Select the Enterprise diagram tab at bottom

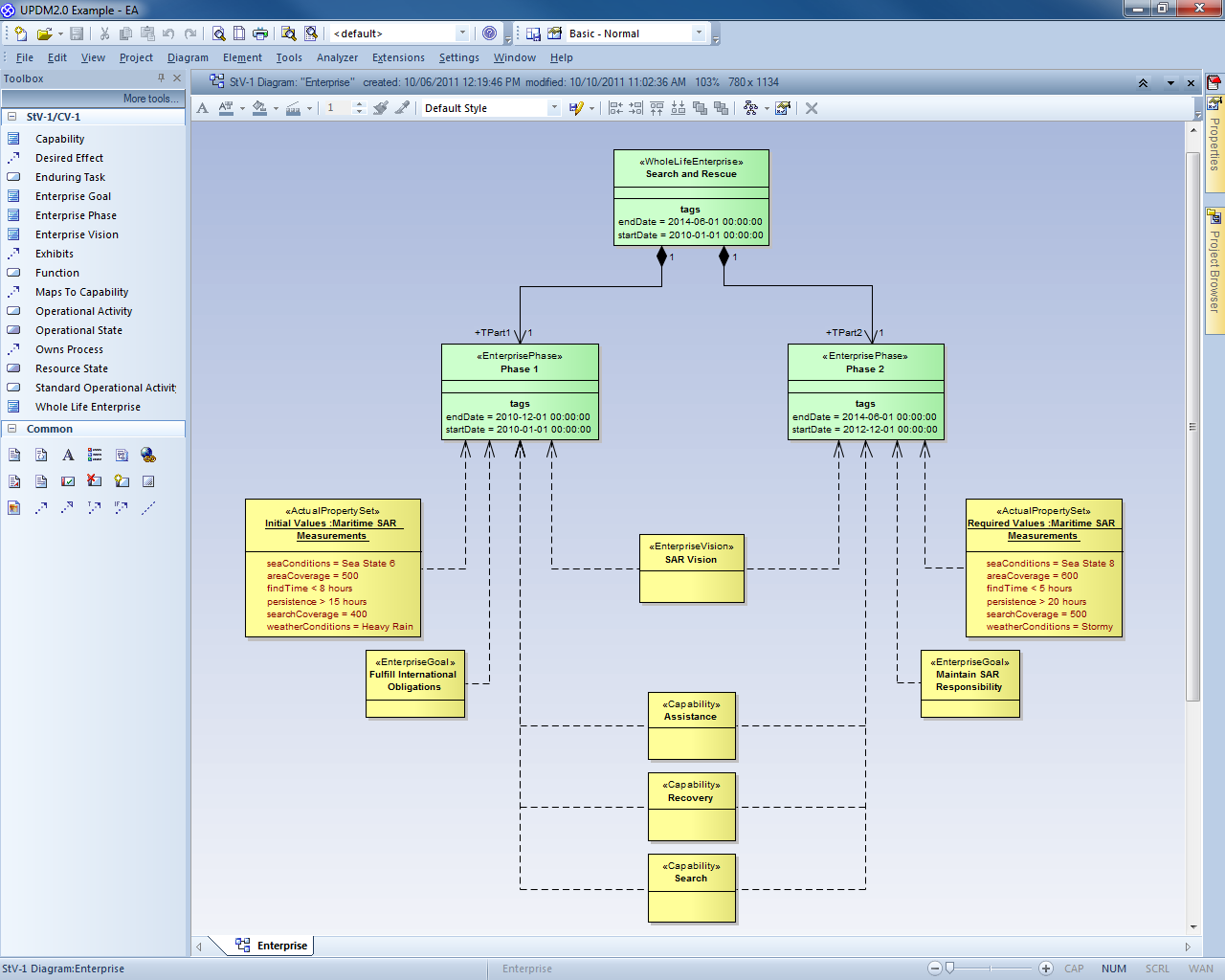click(273, 946)
